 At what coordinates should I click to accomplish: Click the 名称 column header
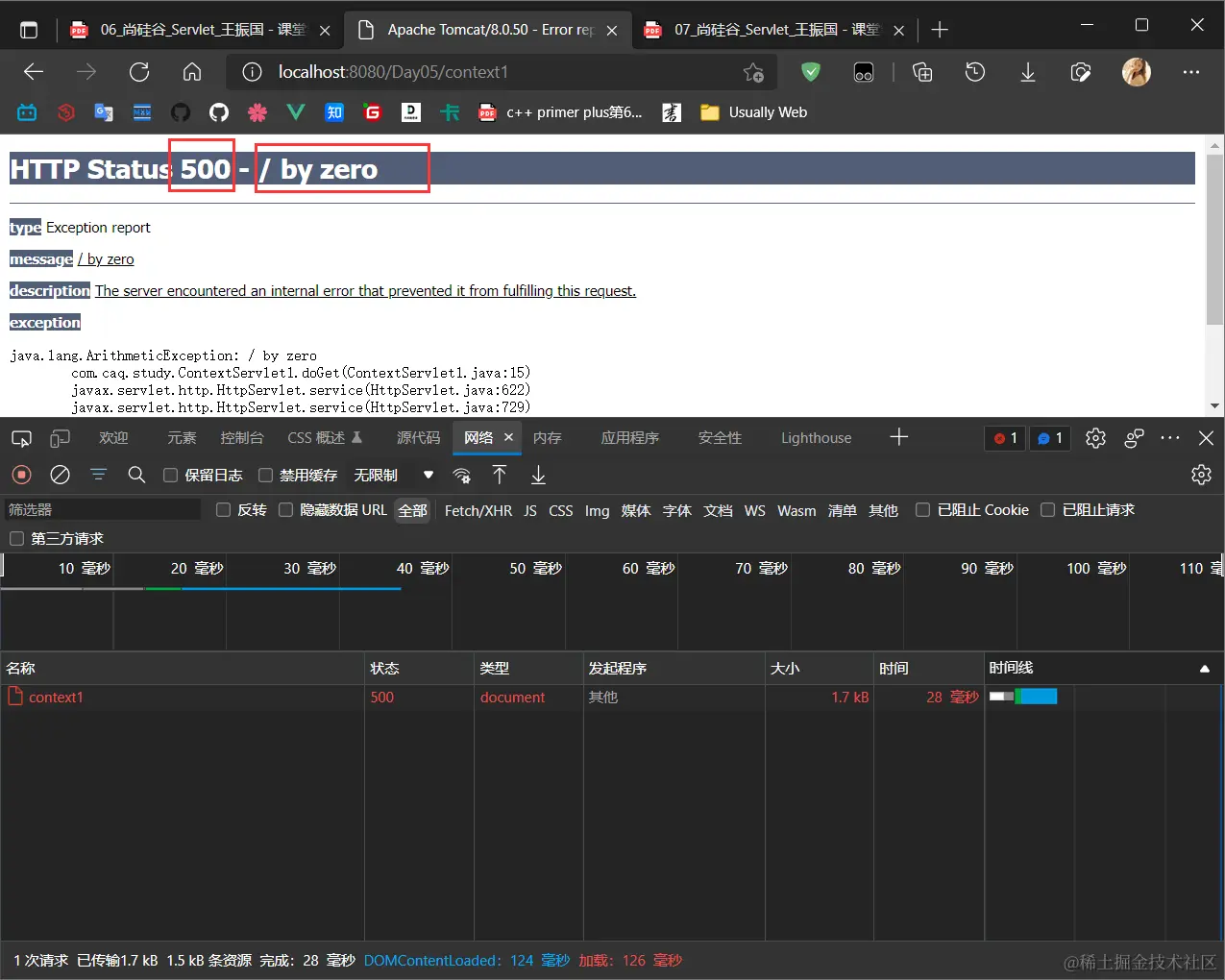point(183,669)
